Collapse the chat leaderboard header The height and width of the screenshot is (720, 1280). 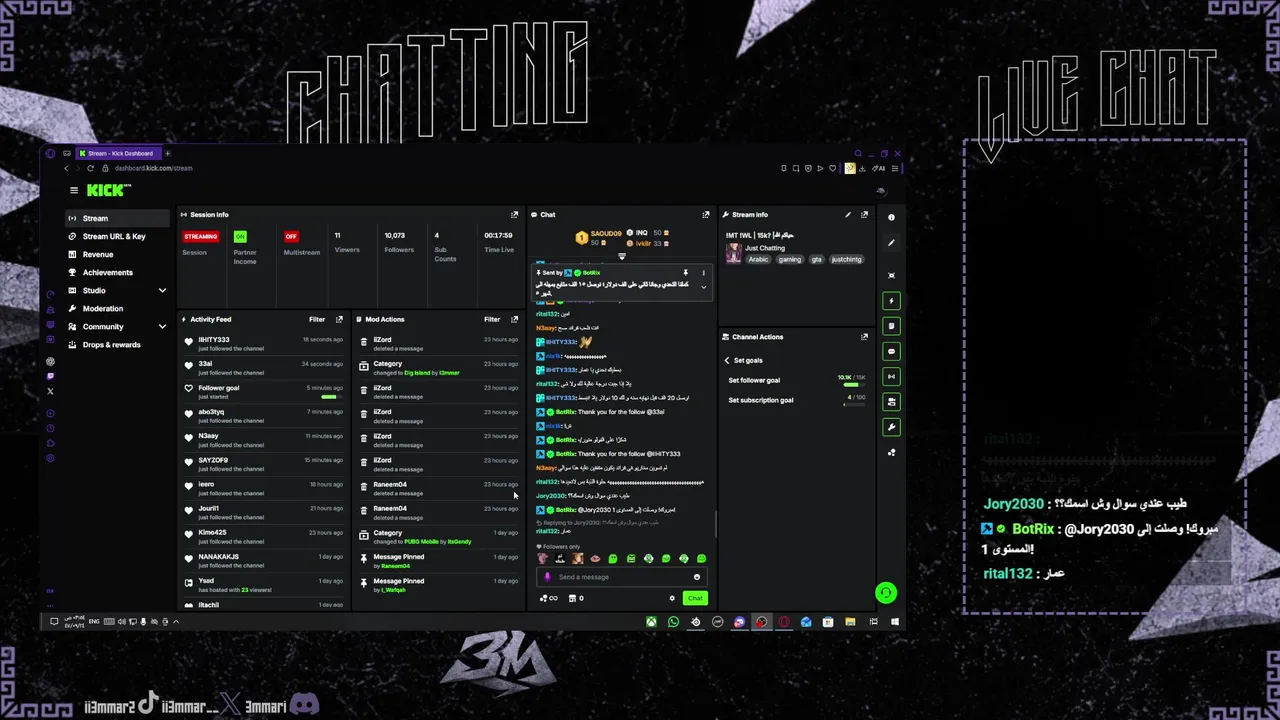click(621, 256)
